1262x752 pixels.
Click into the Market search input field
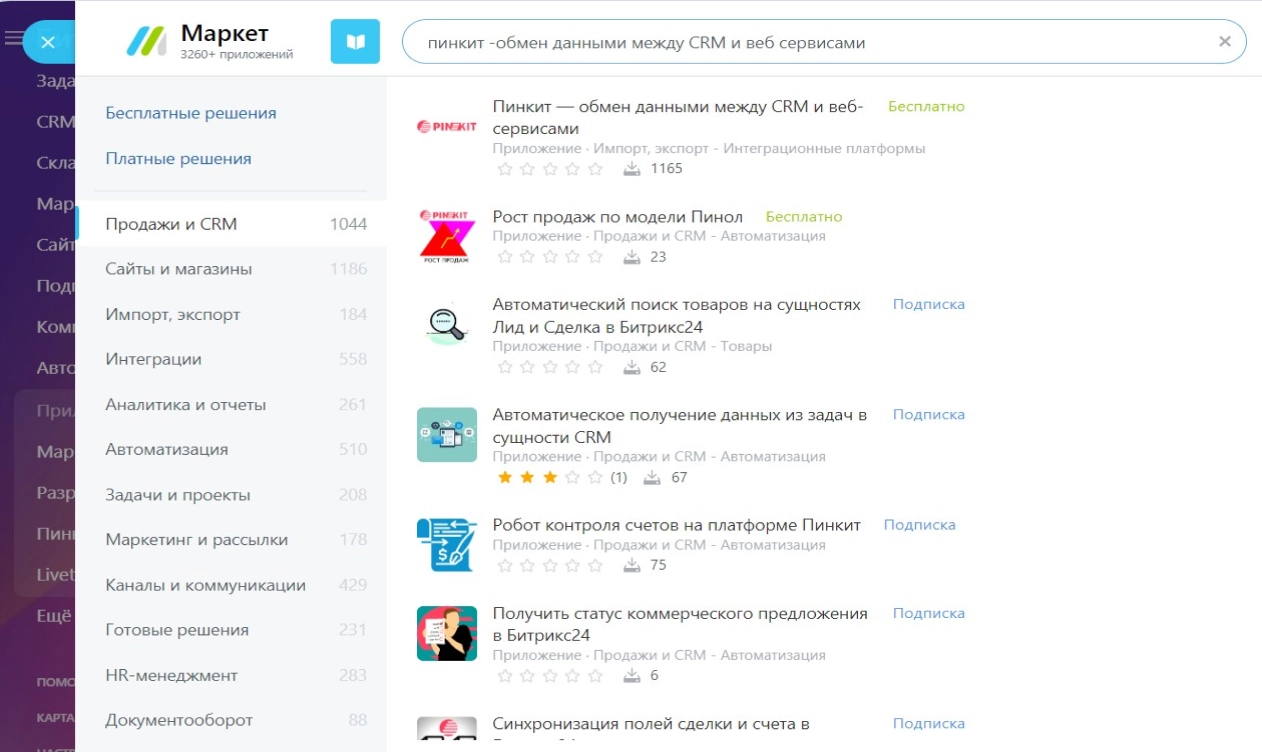(800, 43)
